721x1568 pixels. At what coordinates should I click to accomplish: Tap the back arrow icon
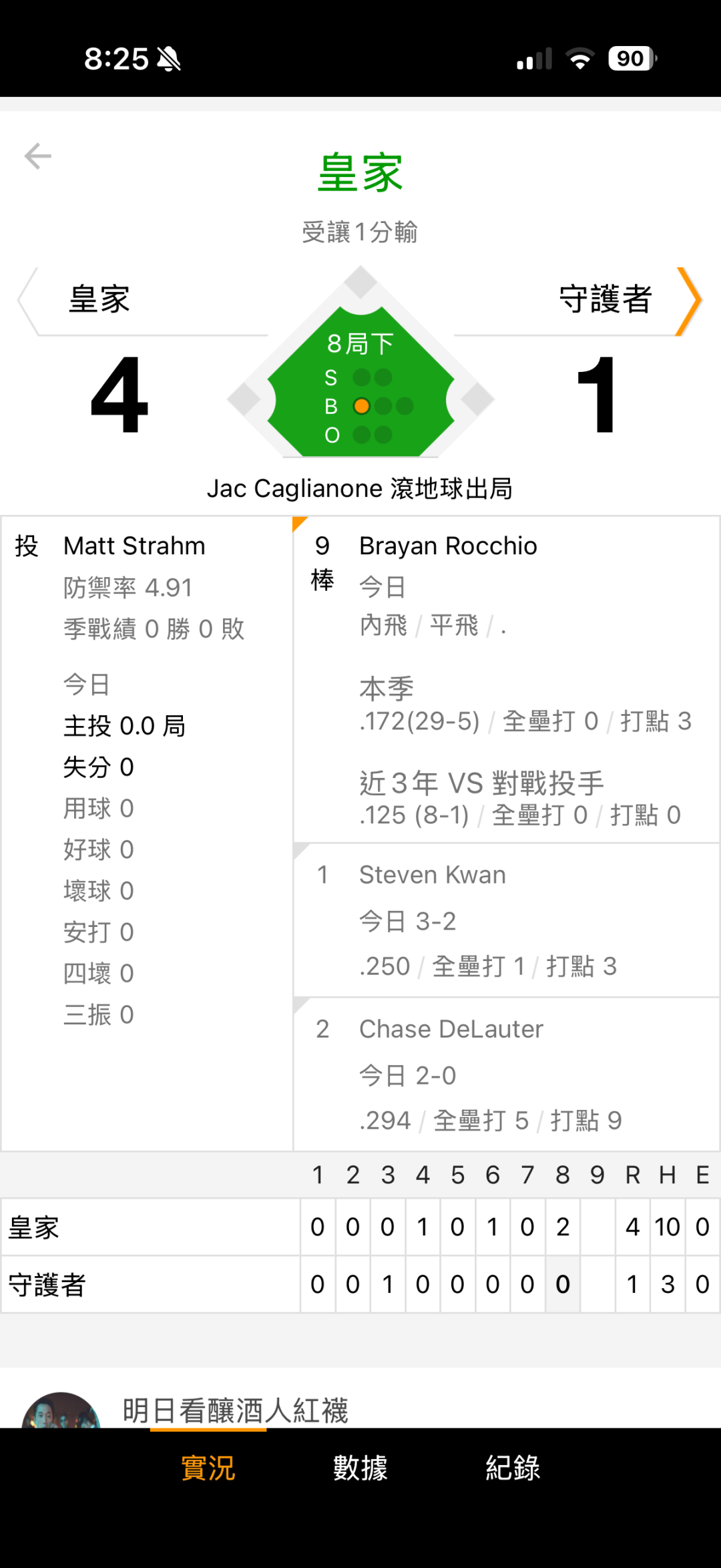click(38, 156)
